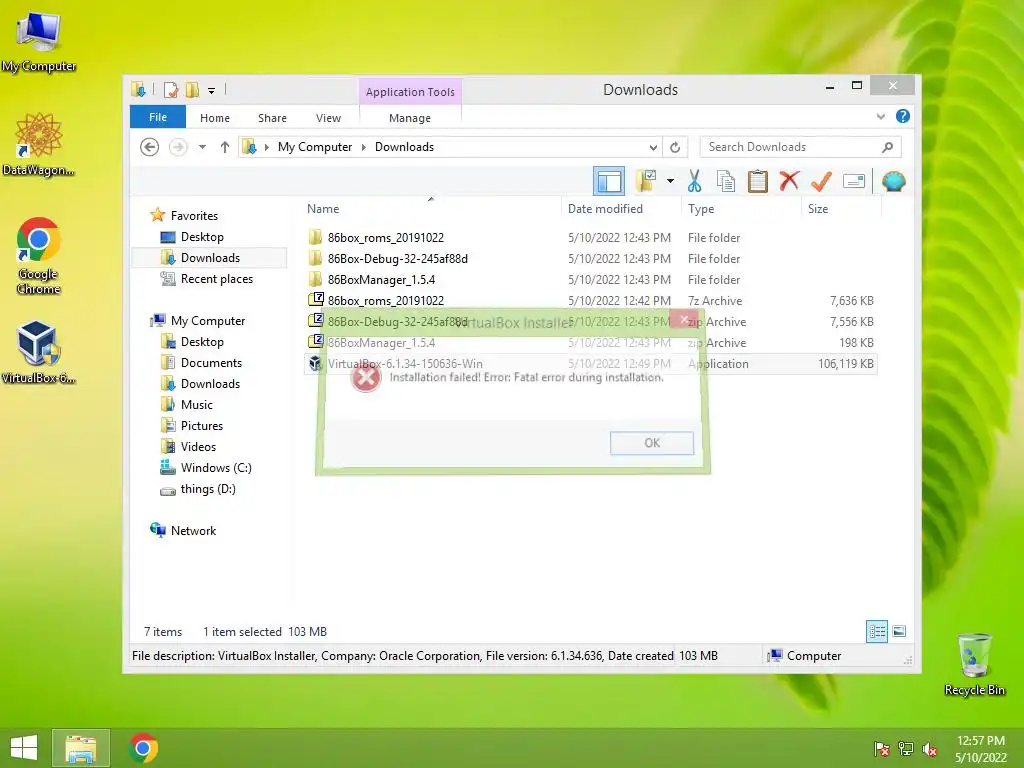
Task: Click the teal shell icon in toolbar
Action: pos(893,181)
